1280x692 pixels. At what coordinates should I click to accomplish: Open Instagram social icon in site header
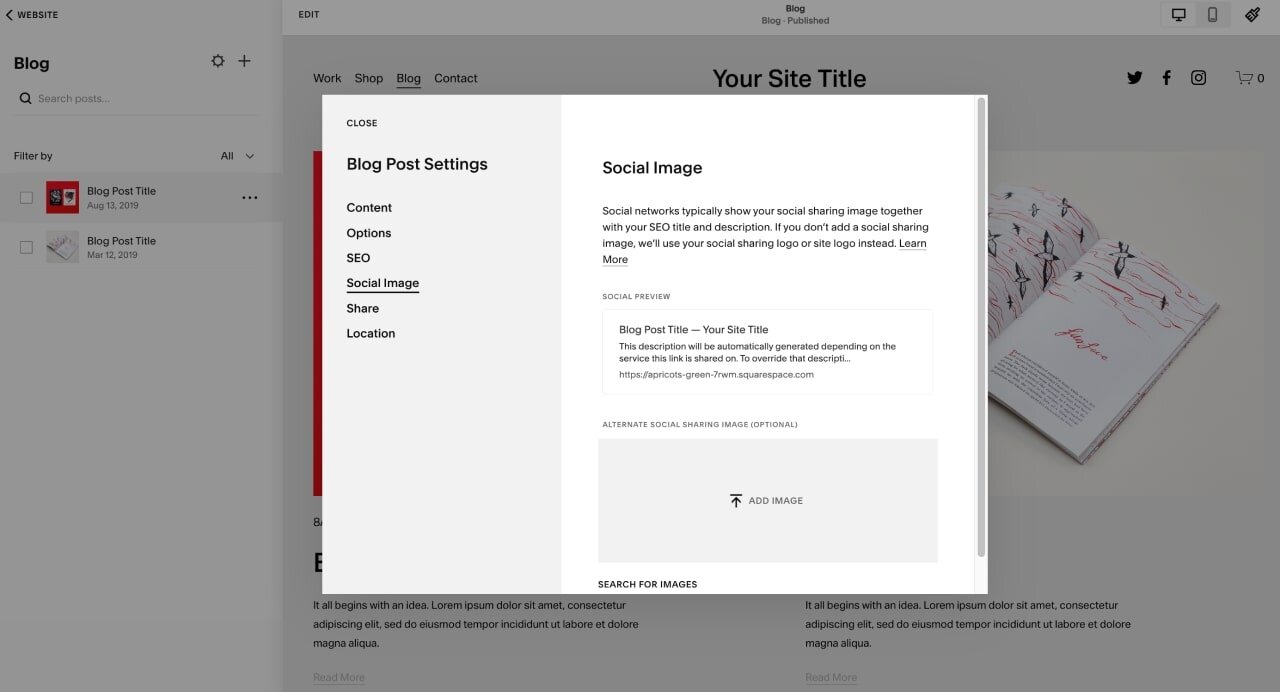[1198, 78]
